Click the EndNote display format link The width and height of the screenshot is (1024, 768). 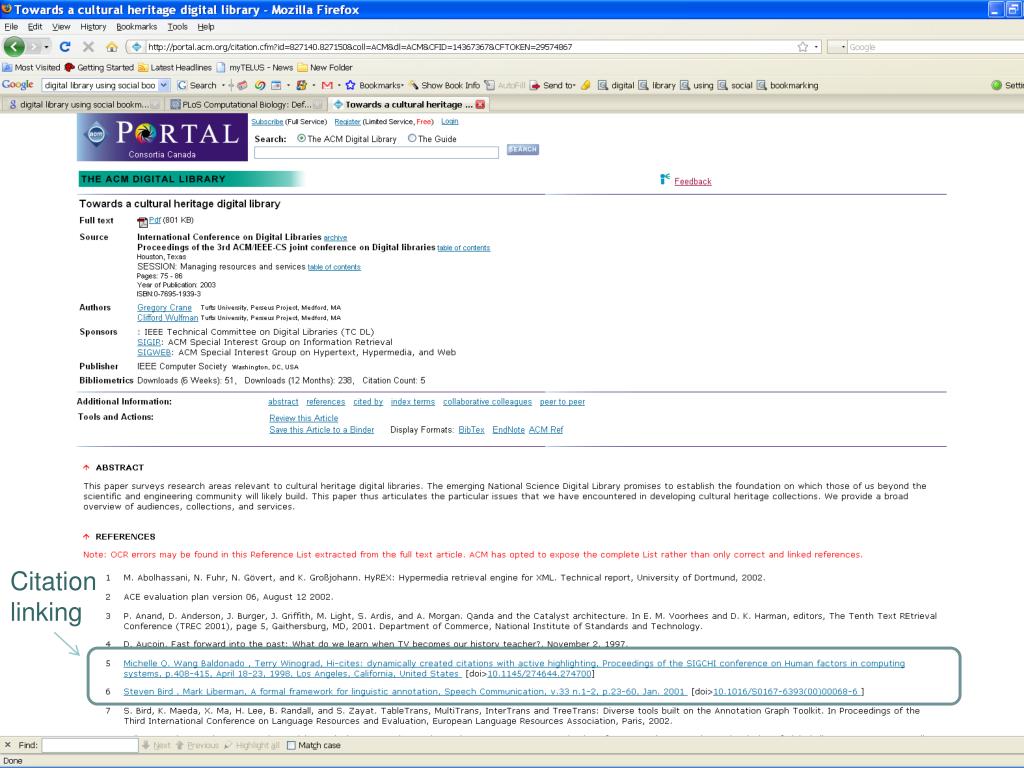click(509, 430)
